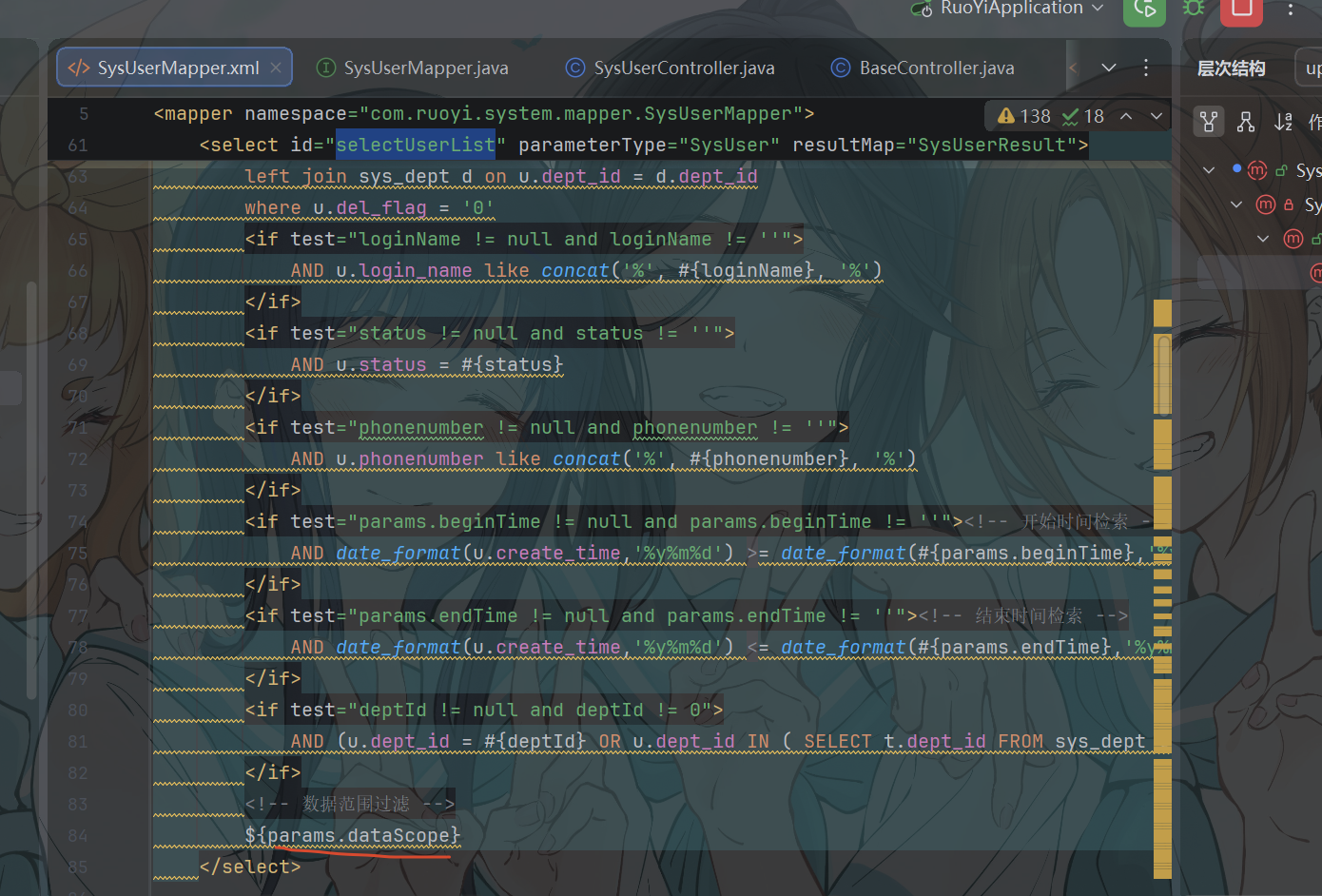Click the 数据范围过滤 comment

pos(350,804)
